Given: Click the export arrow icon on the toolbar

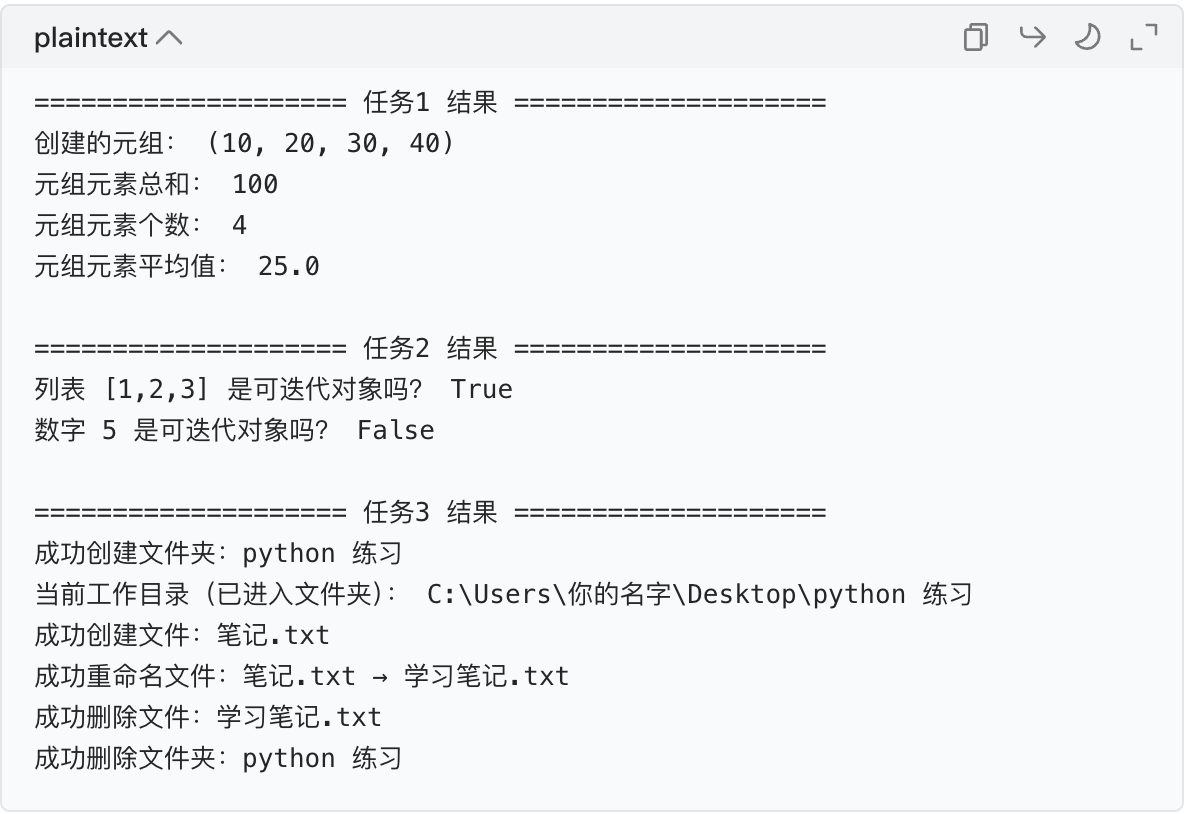Looking at the screenshot, I should [x=1032, y=37].
